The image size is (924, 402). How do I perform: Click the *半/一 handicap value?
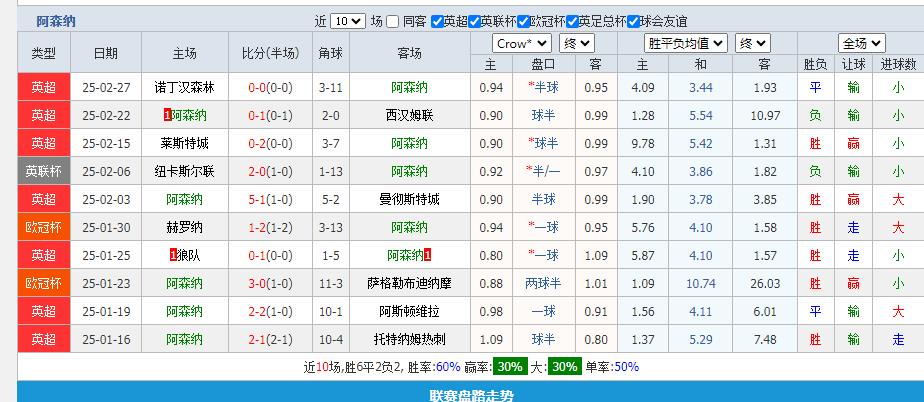click(543, 172)
